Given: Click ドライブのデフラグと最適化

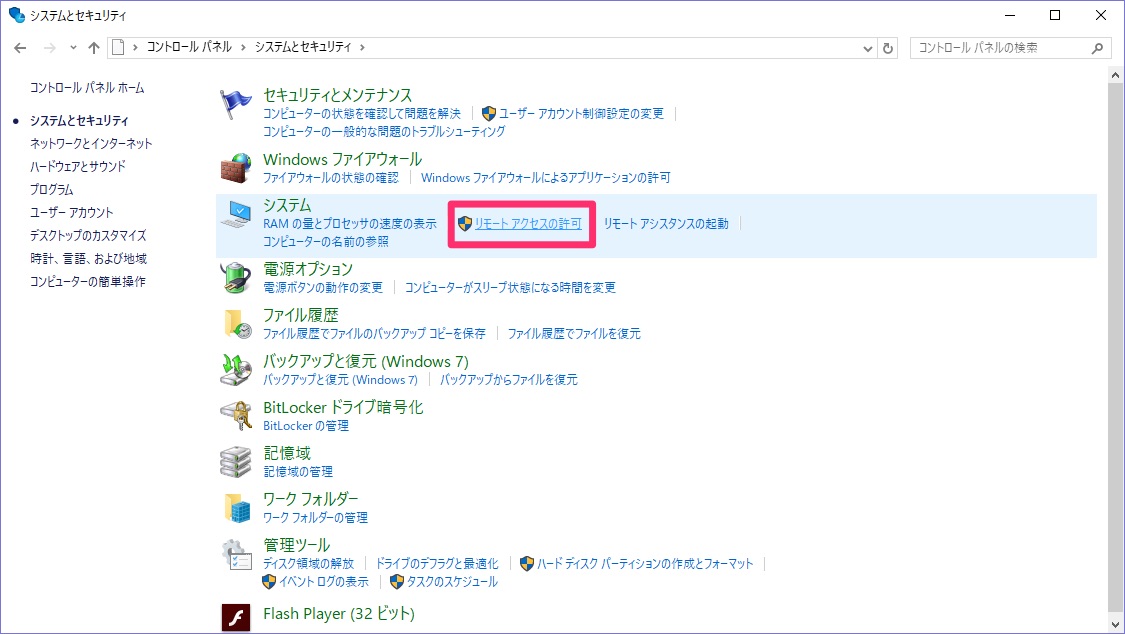Looking at the screenshot, I should (437, 564).
